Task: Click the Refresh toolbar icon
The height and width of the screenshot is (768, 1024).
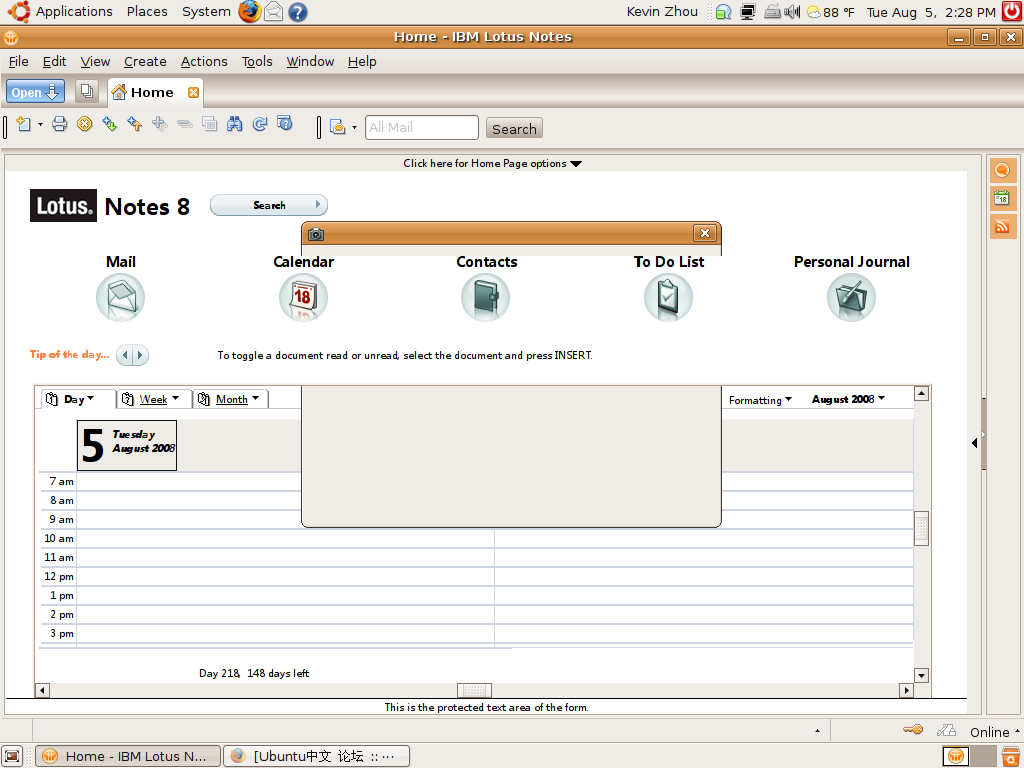Action: (x=260, y=123)
